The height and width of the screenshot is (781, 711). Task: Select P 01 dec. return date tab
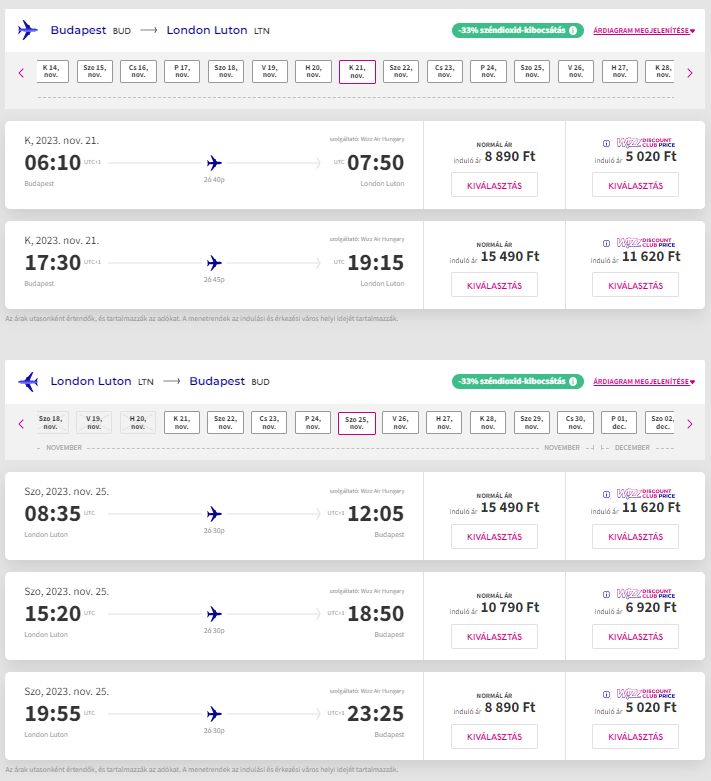click(619, 423)
